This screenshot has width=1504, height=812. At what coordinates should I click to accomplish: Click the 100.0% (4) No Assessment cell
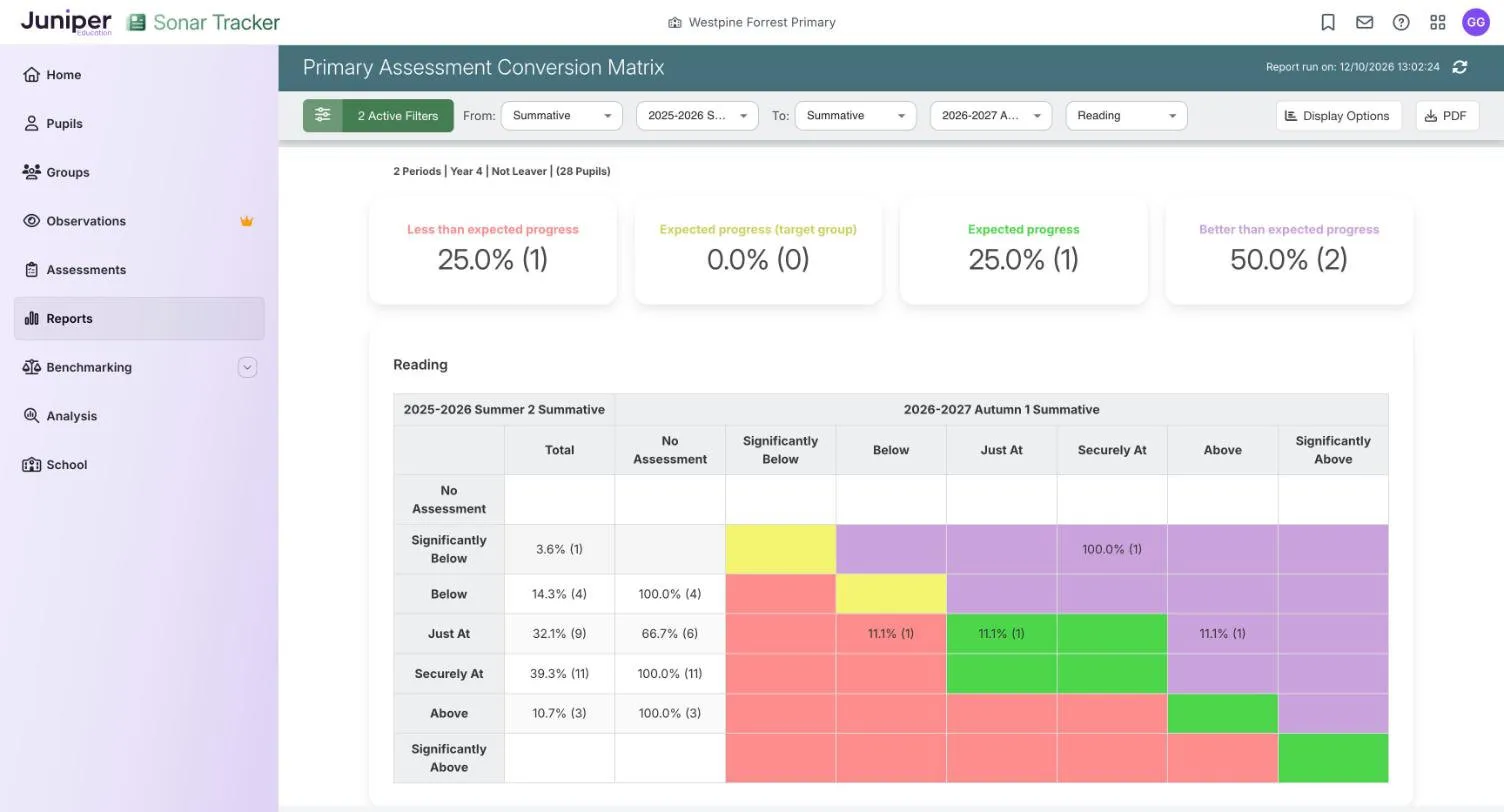click(x=670, y=594)
